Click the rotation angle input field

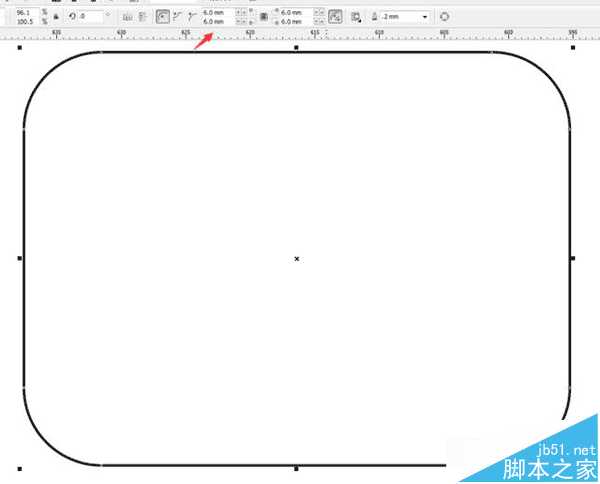(x=90, y=17)
